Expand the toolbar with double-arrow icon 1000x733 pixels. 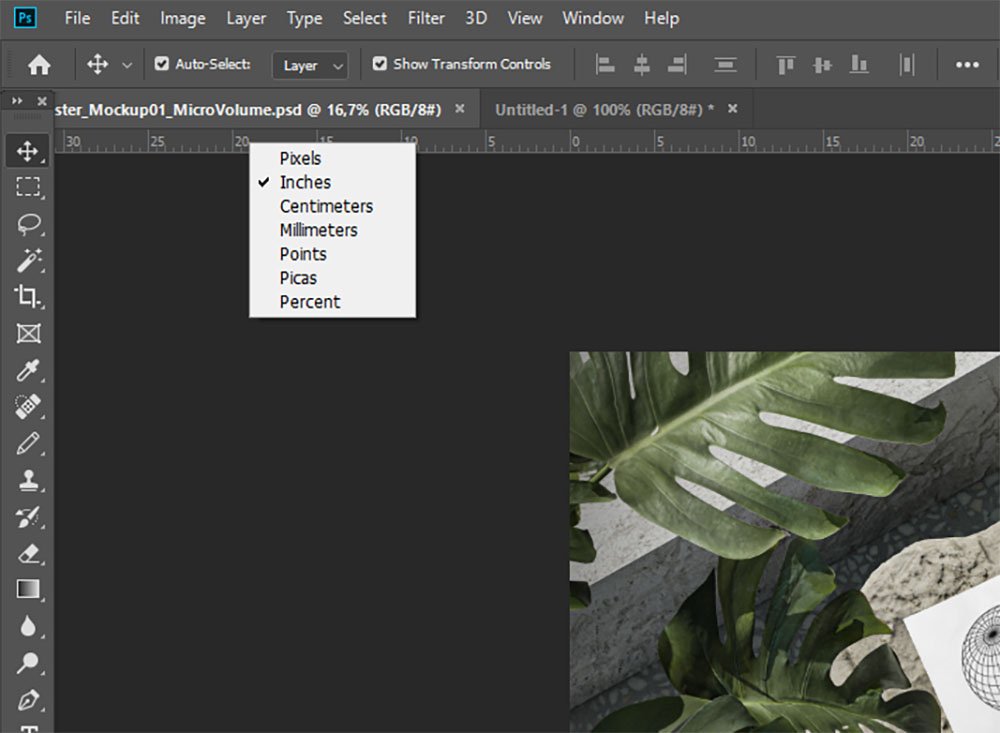point(17,101)
